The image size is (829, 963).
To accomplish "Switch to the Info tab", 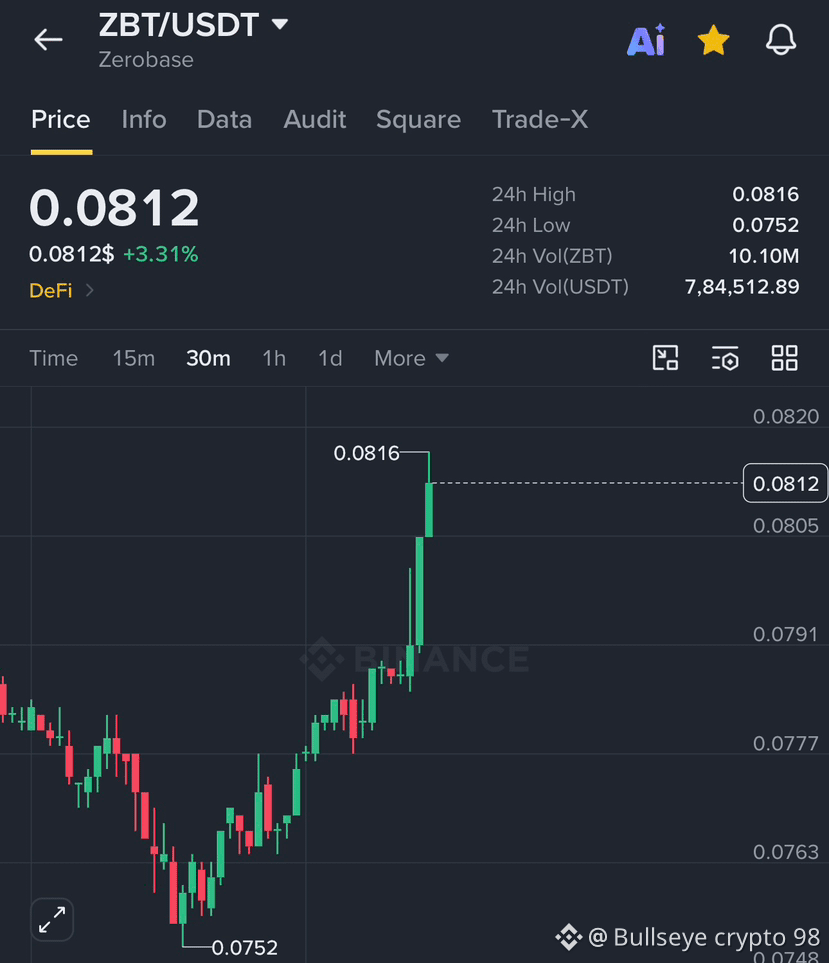I will pyautogui.click(x=144, y=120).
